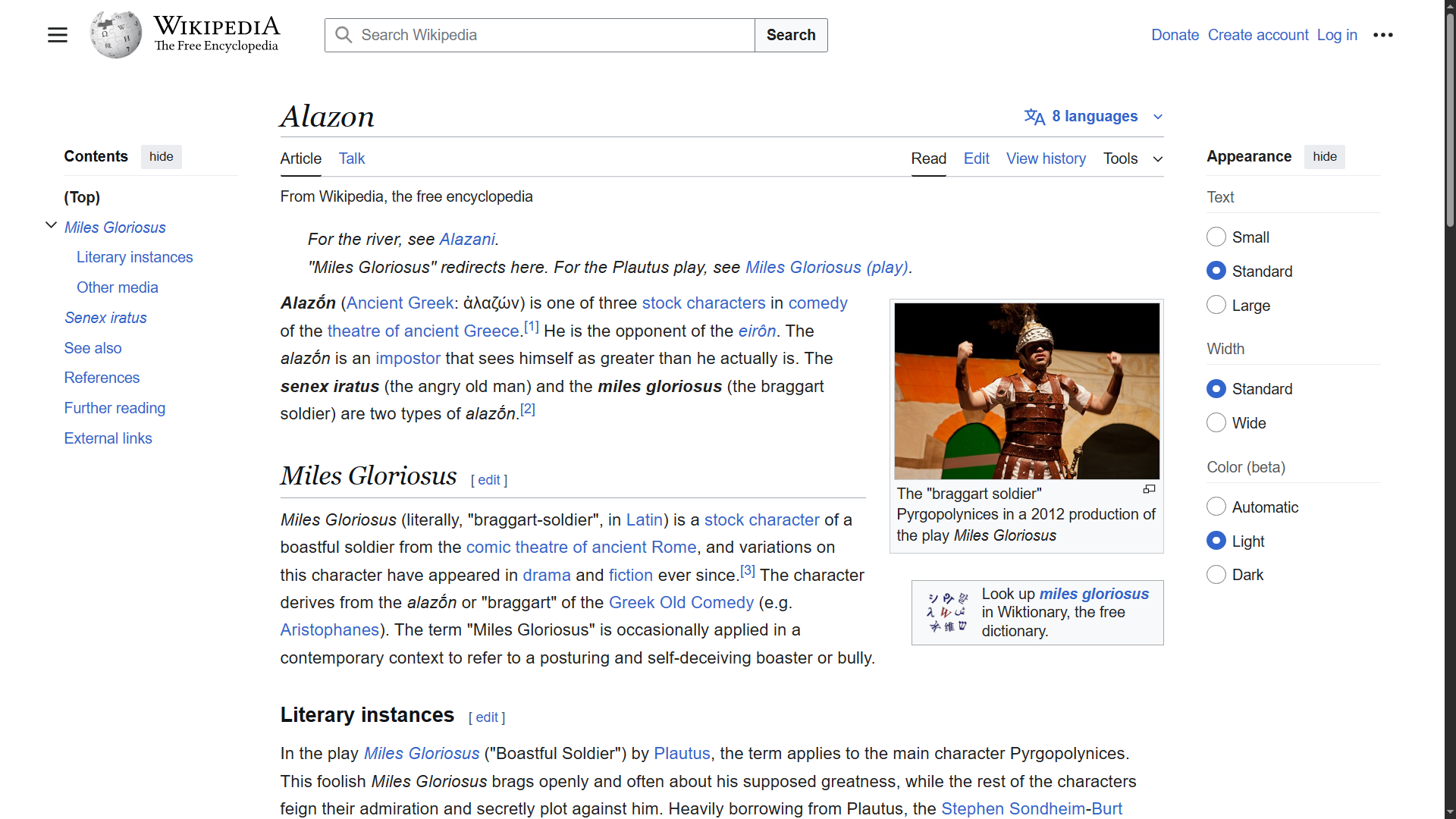The image size is (1456, 819).
Task: Click the Wiktionary logo icon
Action: click(x=947, y=612)
